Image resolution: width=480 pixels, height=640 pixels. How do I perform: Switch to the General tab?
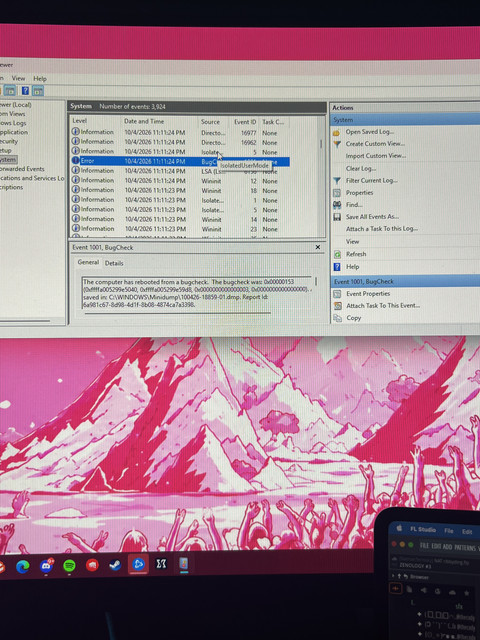coord(88,262)
